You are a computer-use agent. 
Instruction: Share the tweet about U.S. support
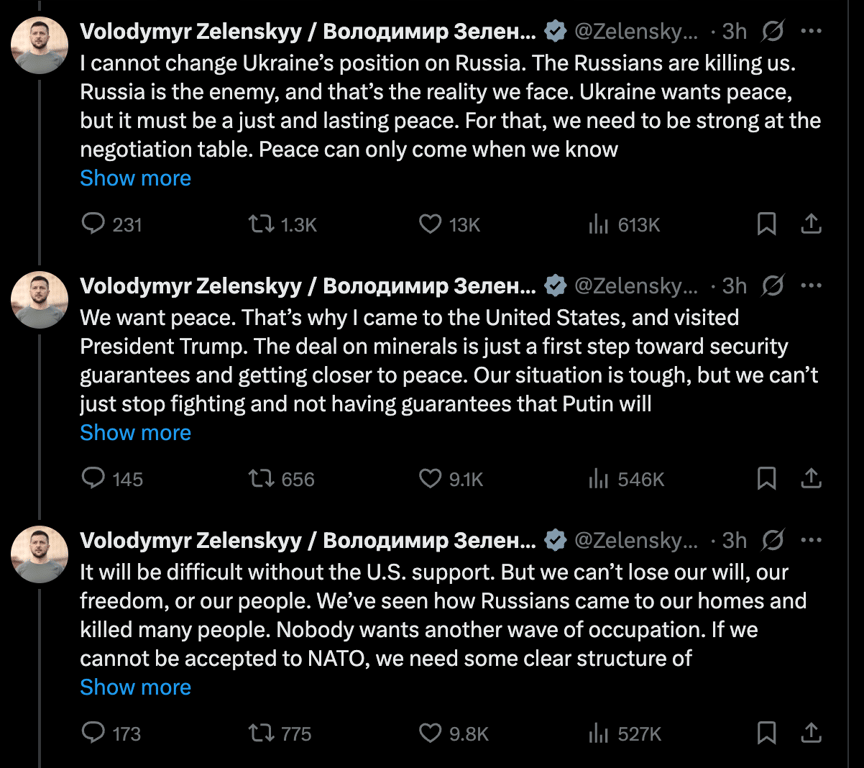coord(812,734)
